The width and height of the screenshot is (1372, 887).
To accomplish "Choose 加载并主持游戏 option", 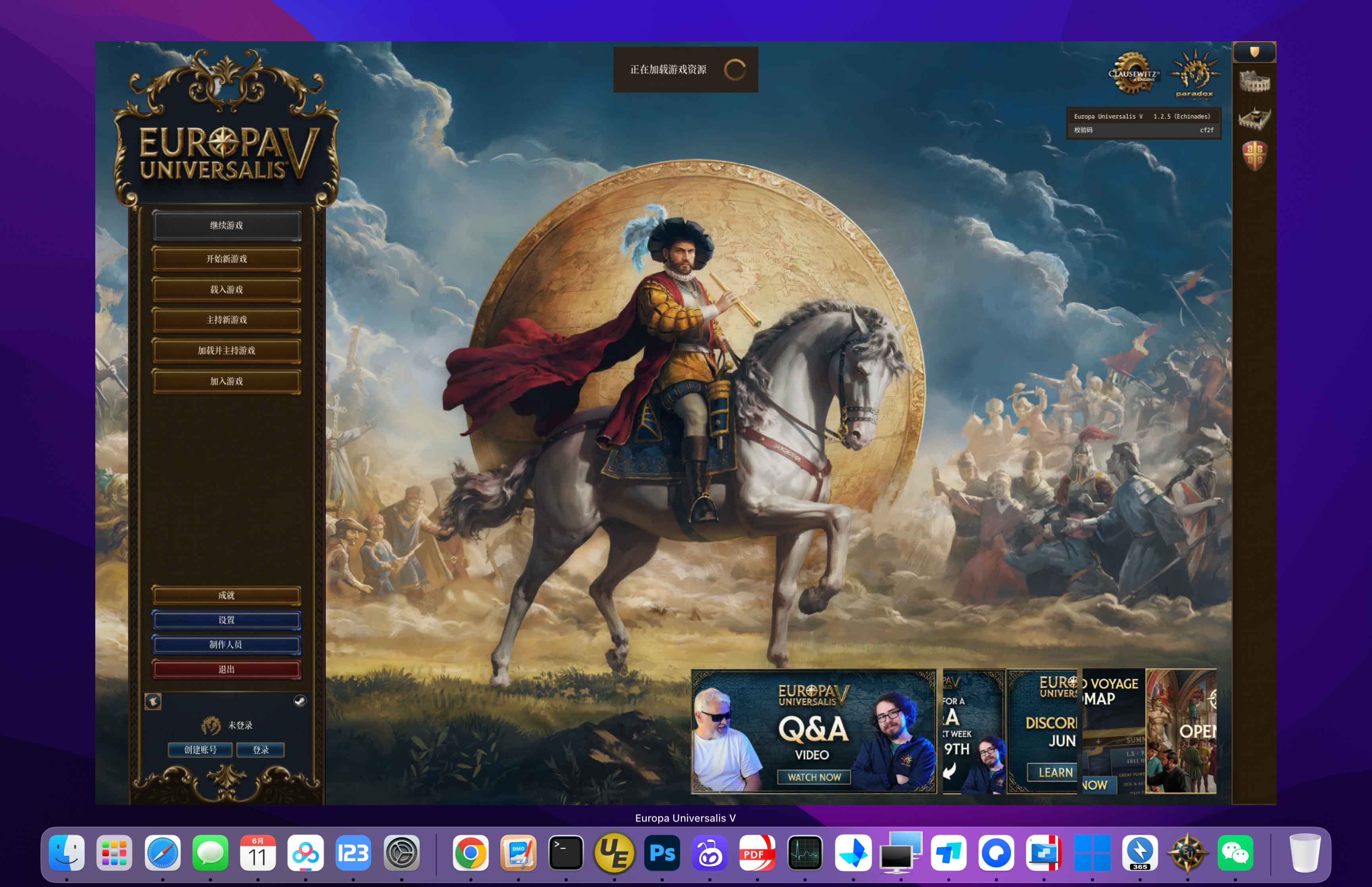I will (x=227, y=350).
